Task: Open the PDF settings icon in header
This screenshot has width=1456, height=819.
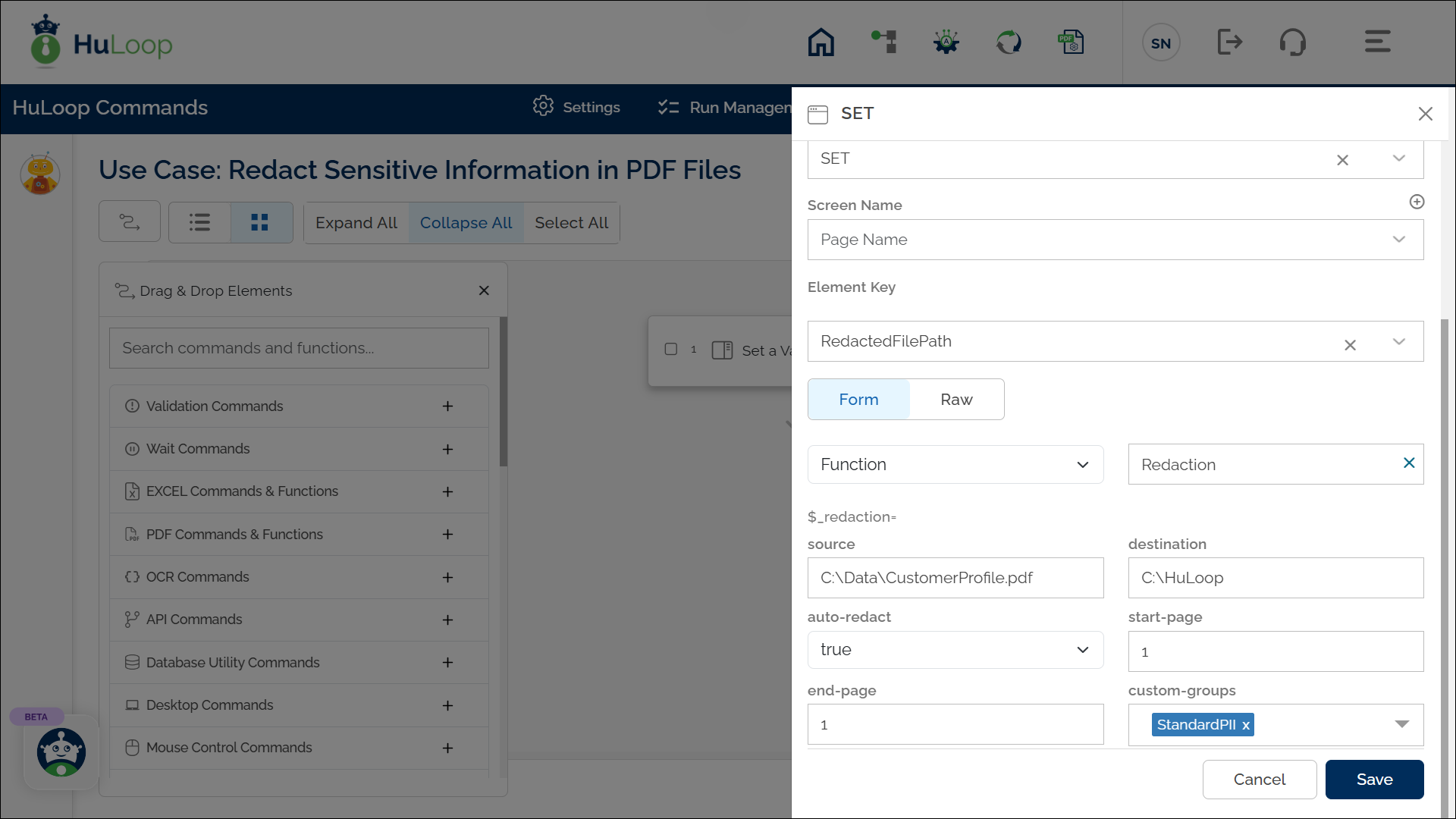Action: pos(1071,42)
